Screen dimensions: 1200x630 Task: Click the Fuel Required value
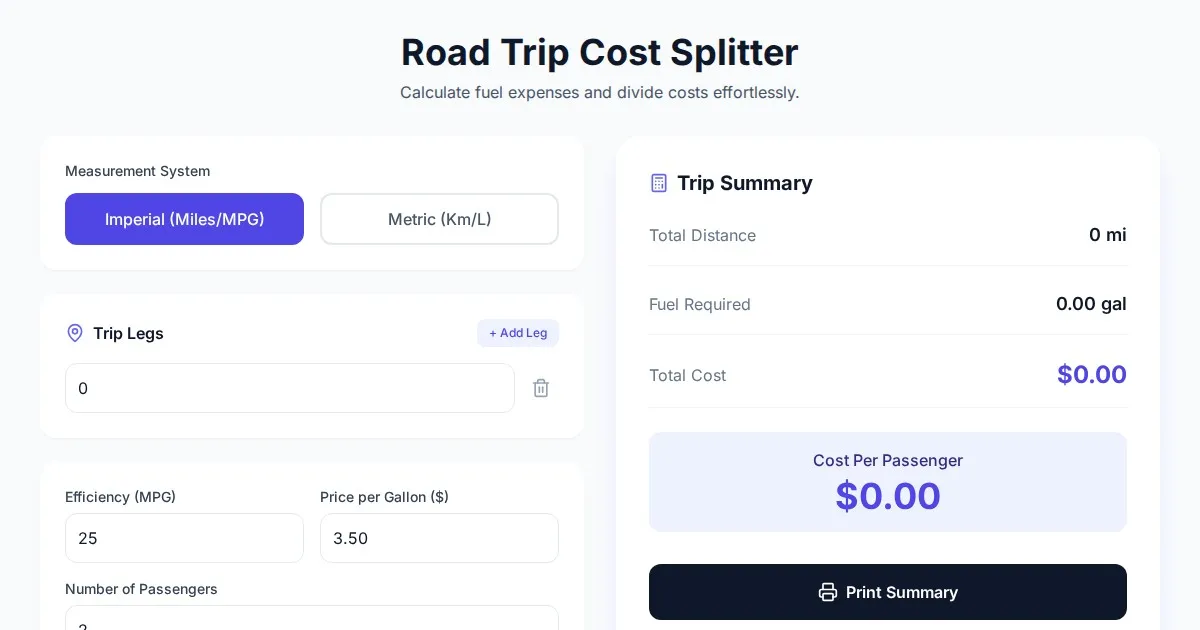1090,304
